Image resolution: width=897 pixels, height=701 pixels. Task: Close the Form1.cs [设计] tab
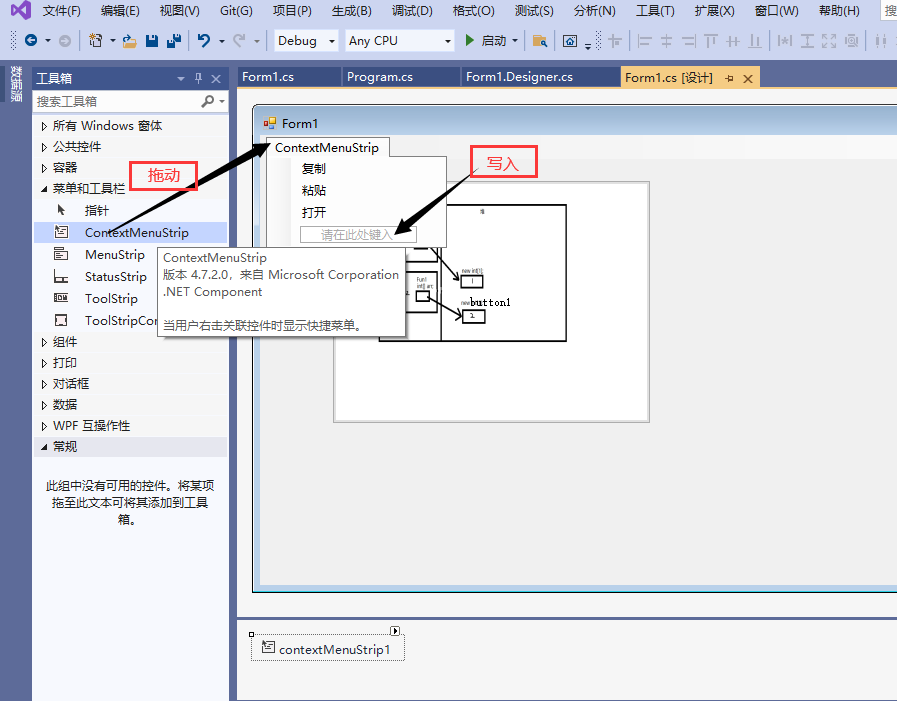click(x=748, y=79)
